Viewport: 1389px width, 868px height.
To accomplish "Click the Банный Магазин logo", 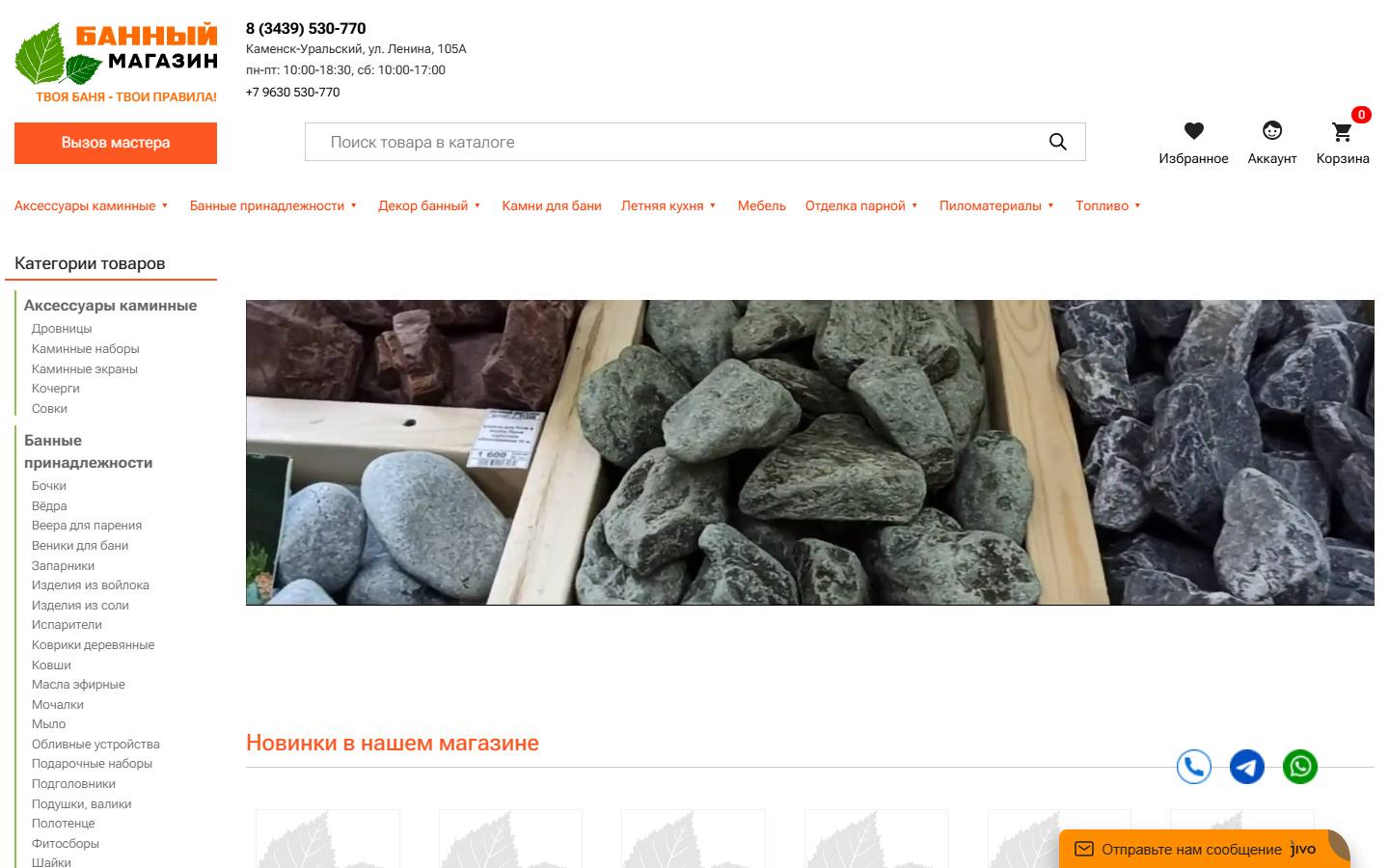I will (116, 63).
